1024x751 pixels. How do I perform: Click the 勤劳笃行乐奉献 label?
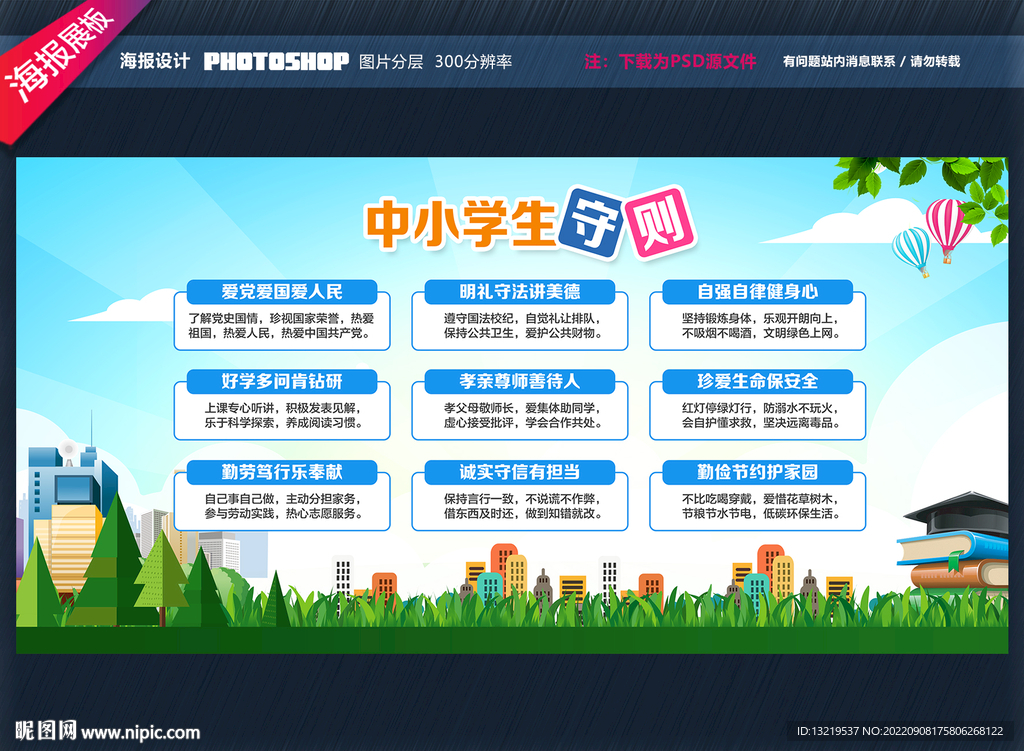point(283,472)
